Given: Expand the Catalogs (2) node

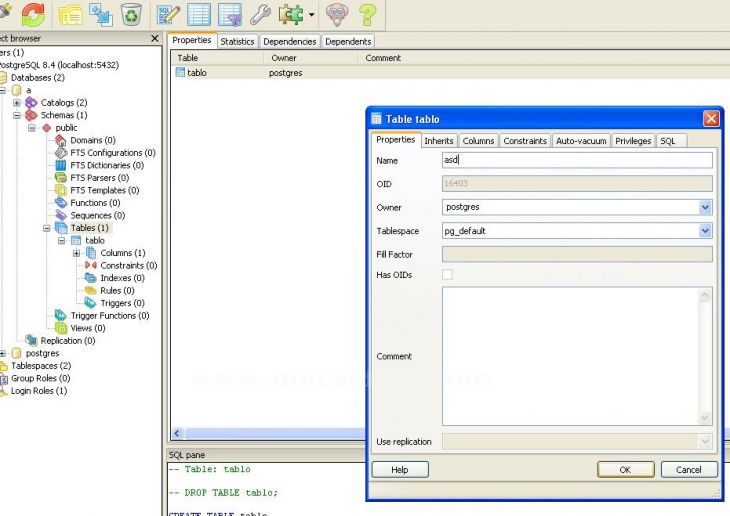Looking at the screenshot, I should (x=17, y=102).
